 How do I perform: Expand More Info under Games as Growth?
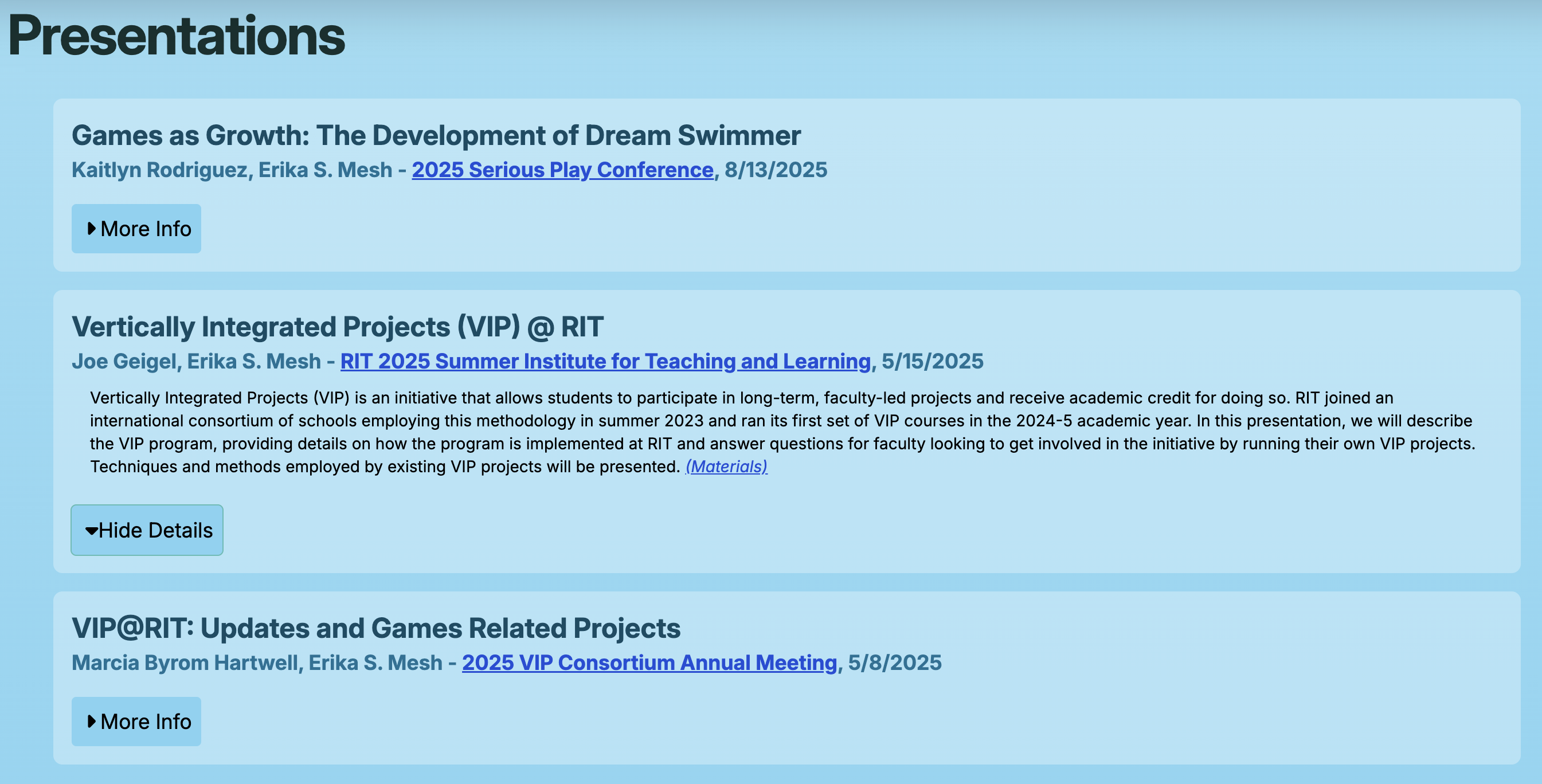136,229
